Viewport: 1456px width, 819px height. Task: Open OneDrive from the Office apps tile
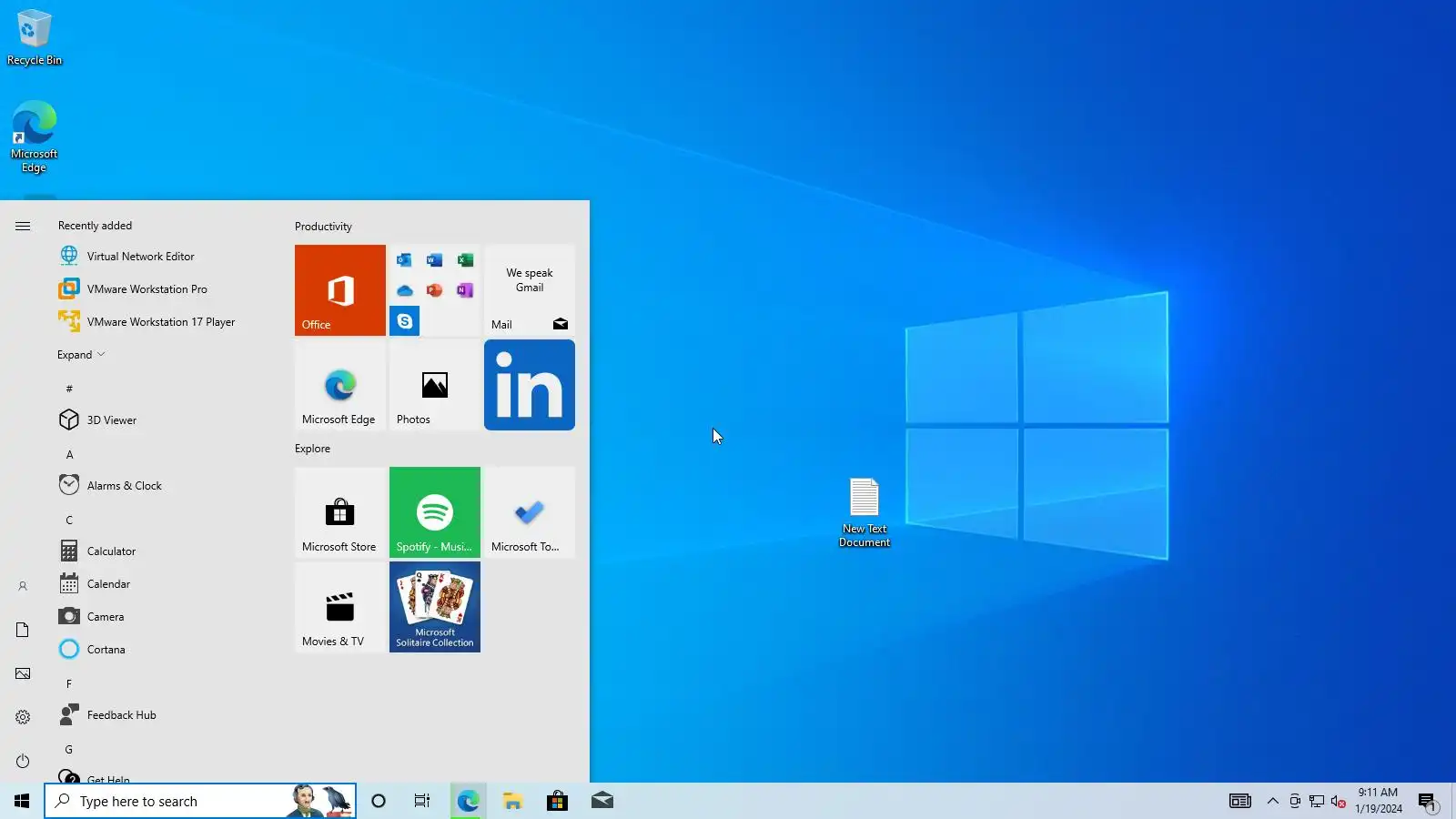coord(404,290)
